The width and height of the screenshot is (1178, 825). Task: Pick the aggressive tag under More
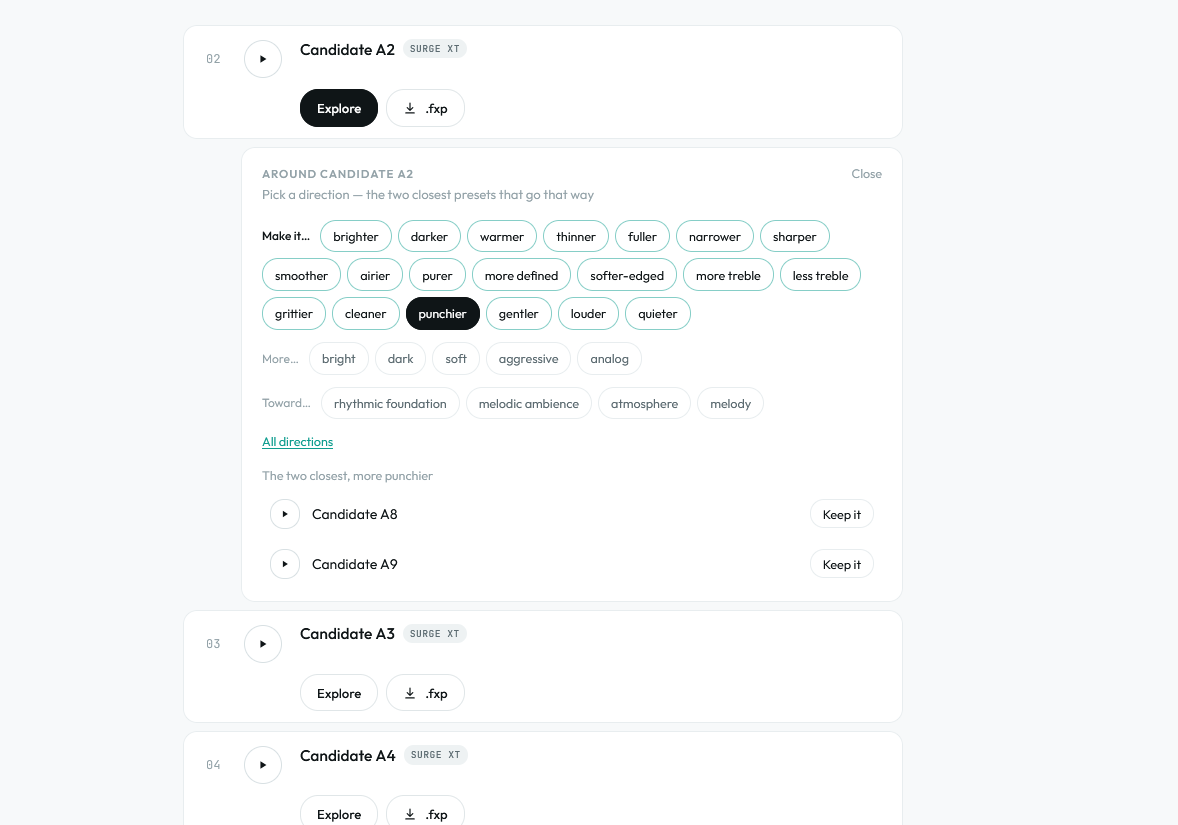click(x=529, y=359)
